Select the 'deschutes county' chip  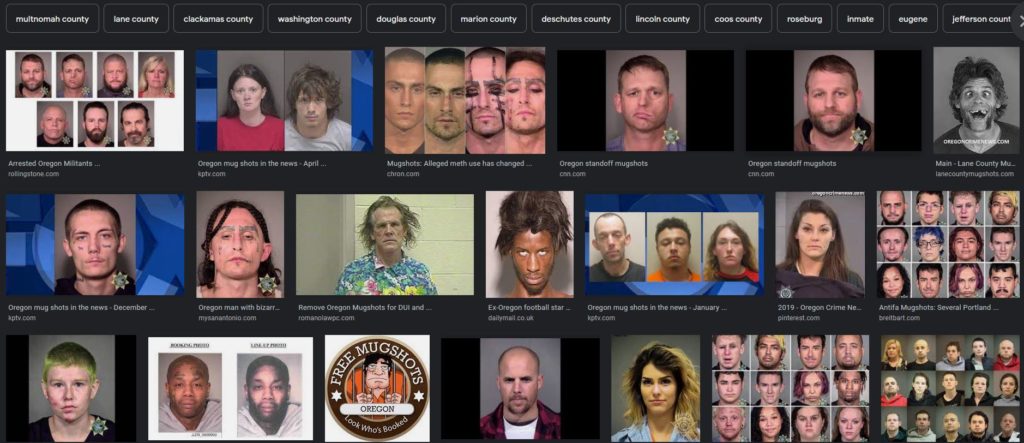pyautogui.click(x=576, y=19)
